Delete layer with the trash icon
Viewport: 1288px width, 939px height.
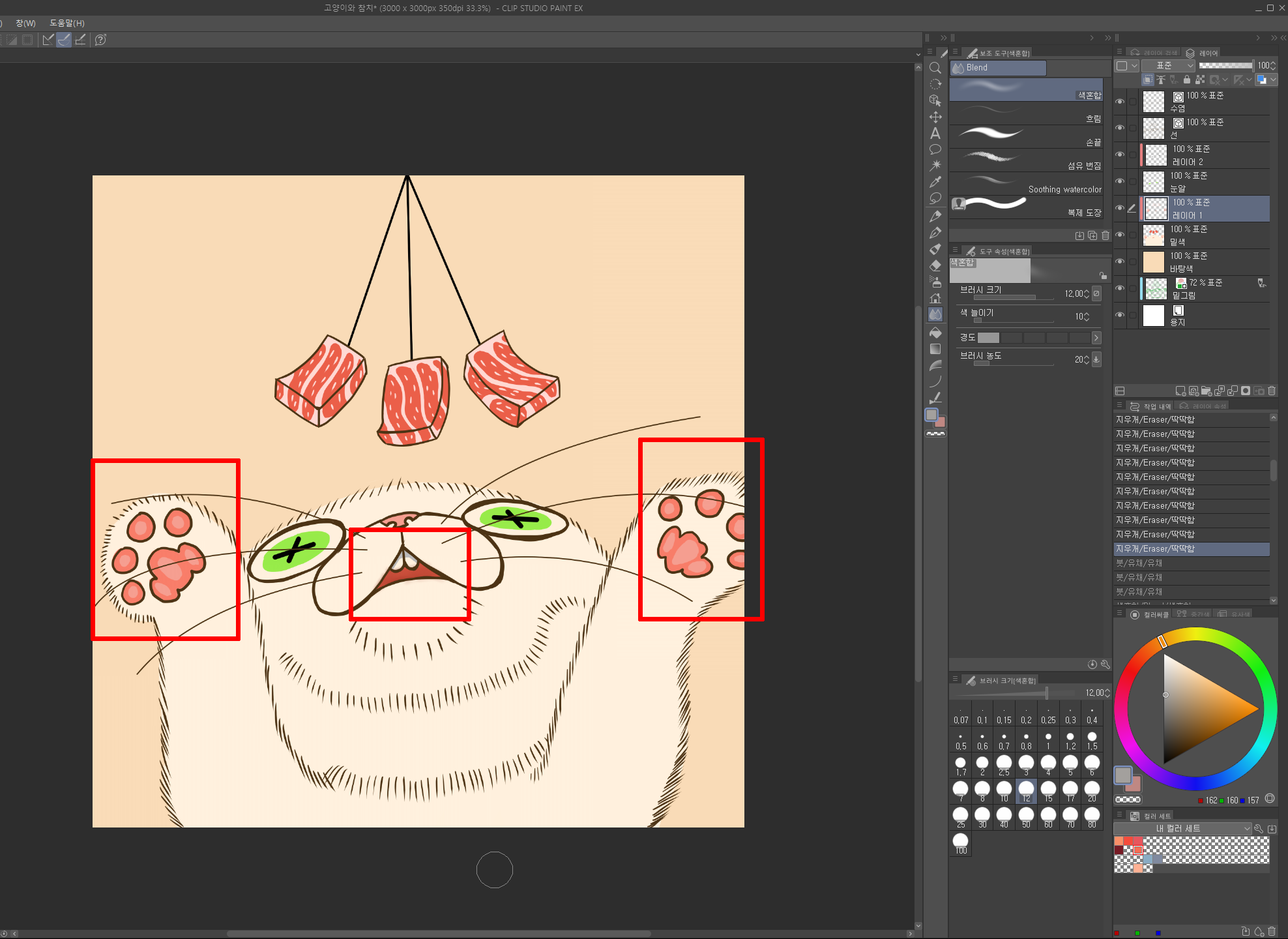pos(1272,391)
